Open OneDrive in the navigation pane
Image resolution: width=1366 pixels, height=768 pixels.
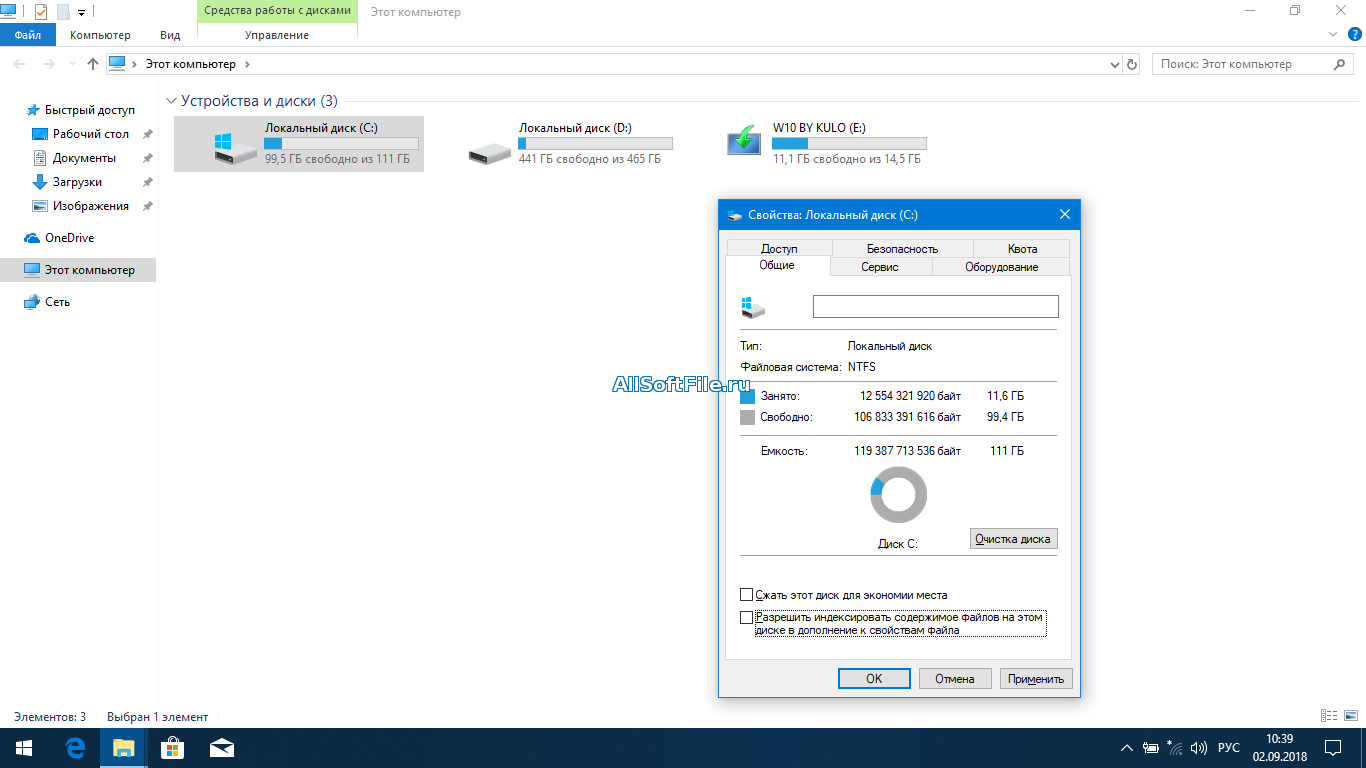click(69, 238)
